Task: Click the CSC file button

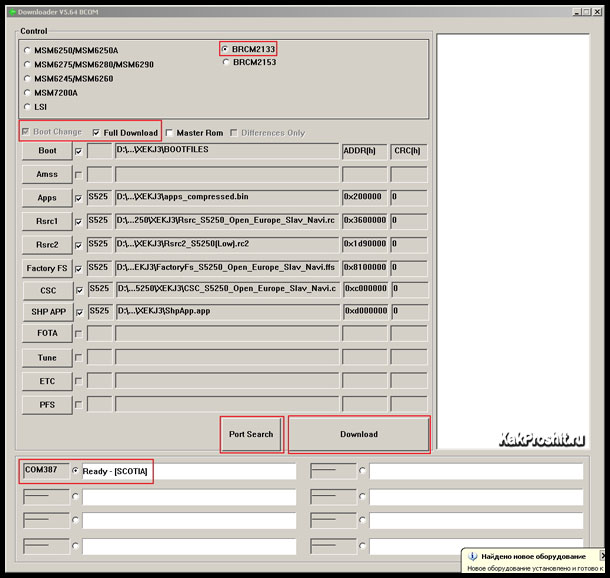Action: [x=47, y=290]
